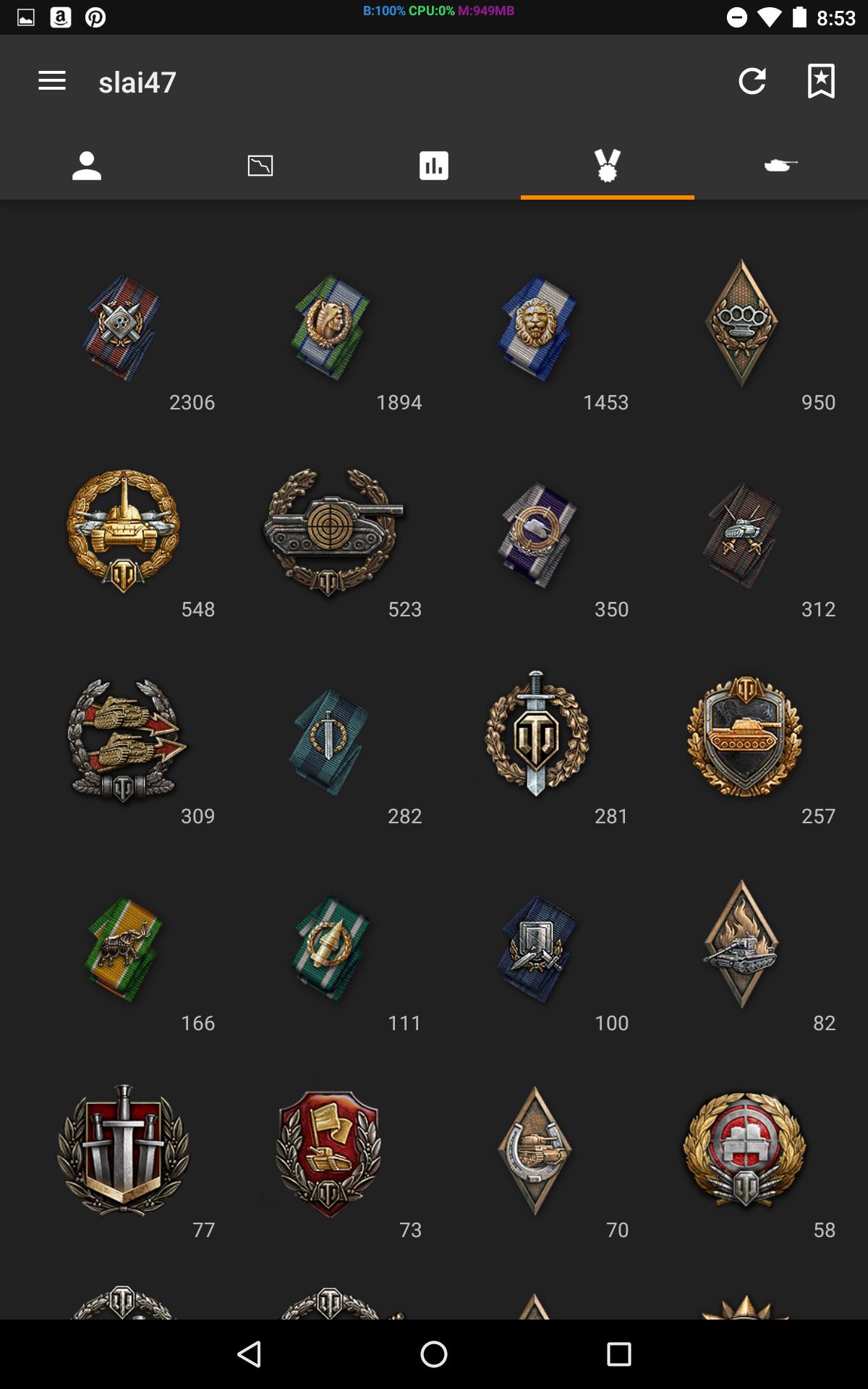Viewport: 868px width, 1389px height.
Task: Tap the refresh icon in toolbar
Action: click(752, 81)
